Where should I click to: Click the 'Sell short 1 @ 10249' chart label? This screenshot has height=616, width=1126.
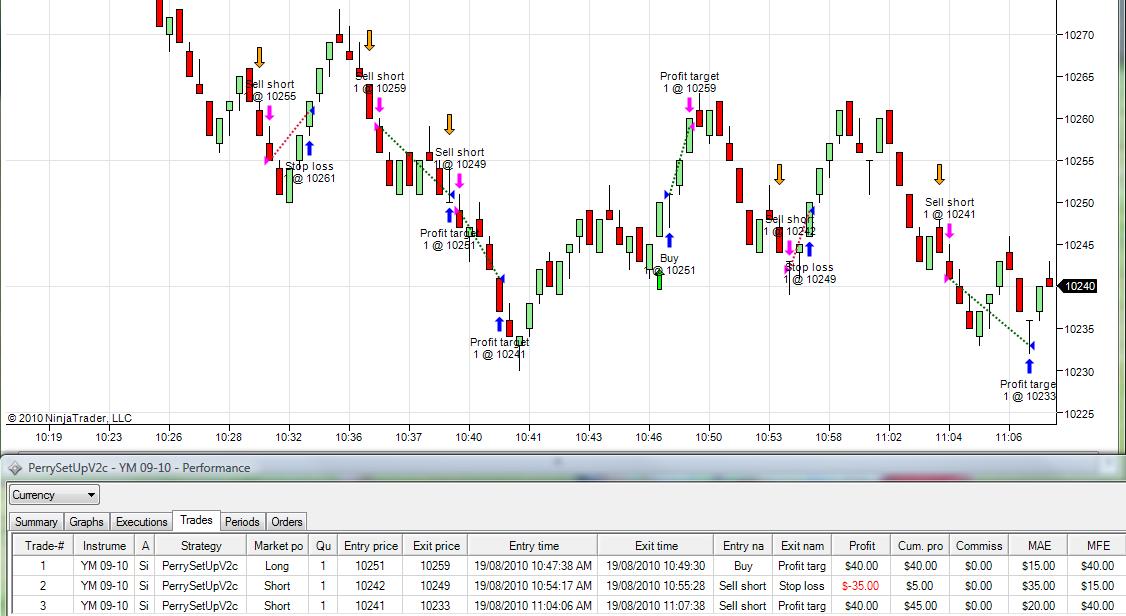click(460, 158)
